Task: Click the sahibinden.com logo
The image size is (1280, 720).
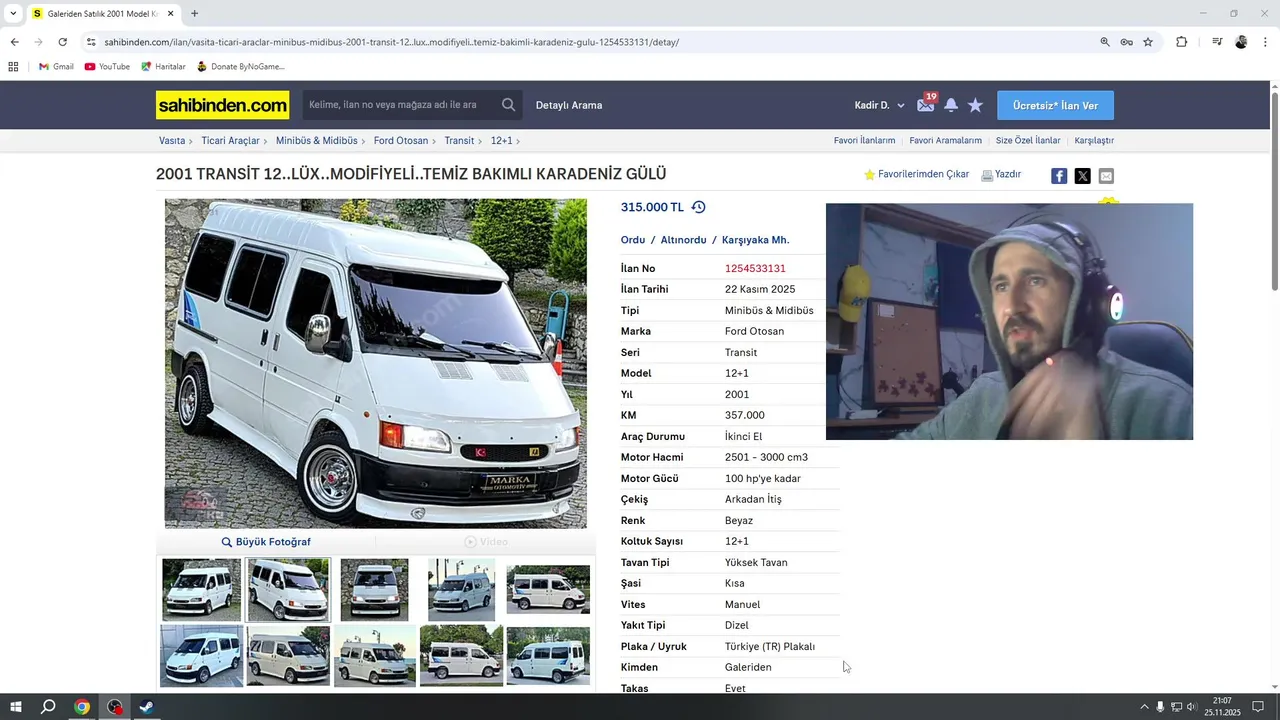Action: (x=222, y=105)
